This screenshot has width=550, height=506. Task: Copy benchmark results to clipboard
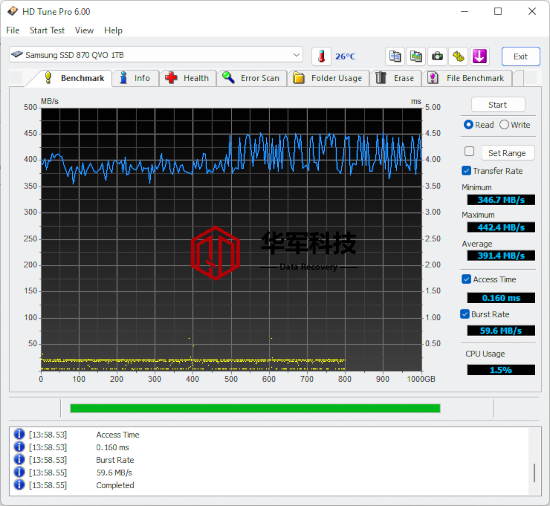(x=395, y=56)
